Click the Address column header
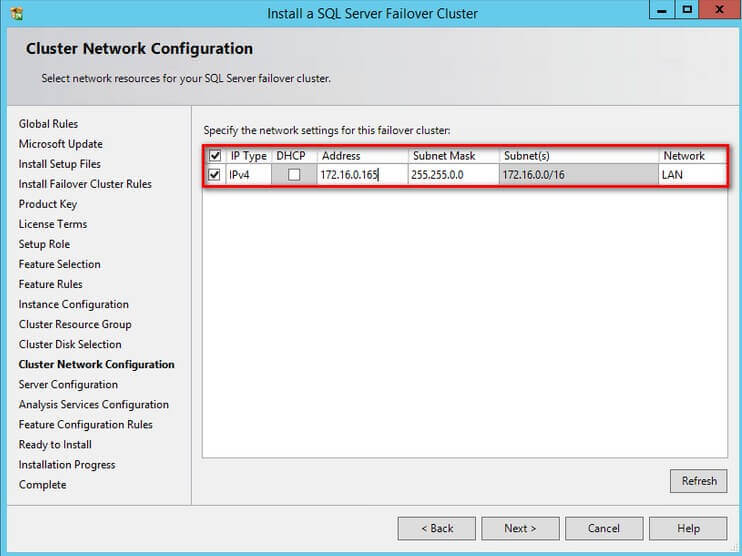The height and width of the screenshot is (556, 742). [362, 156]
